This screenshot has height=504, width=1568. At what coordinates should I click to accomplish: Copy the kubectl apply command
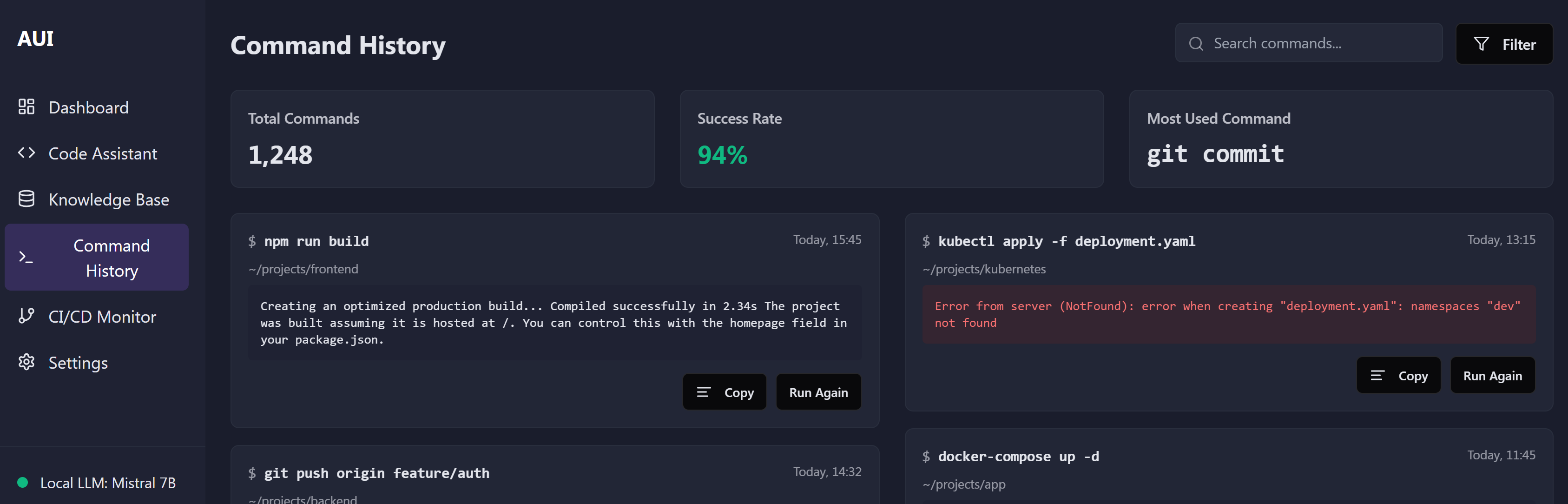point(1397,376)
